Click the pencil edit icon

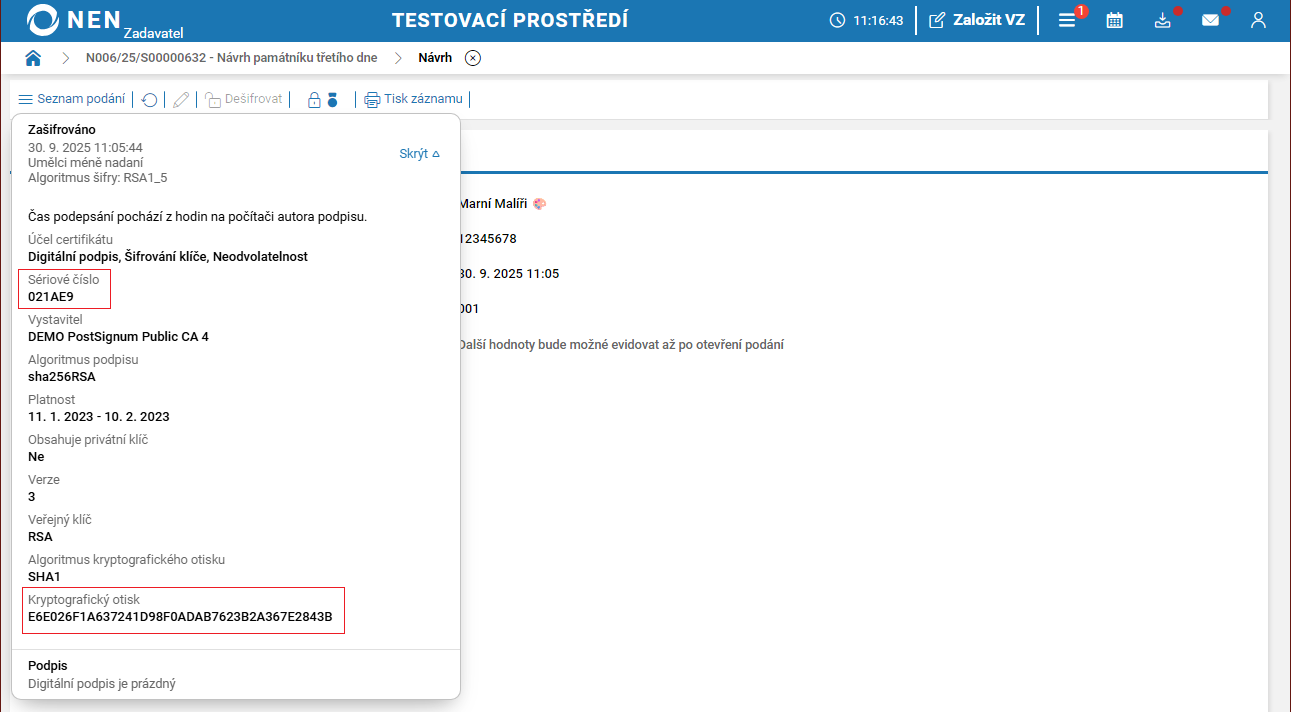181,100
